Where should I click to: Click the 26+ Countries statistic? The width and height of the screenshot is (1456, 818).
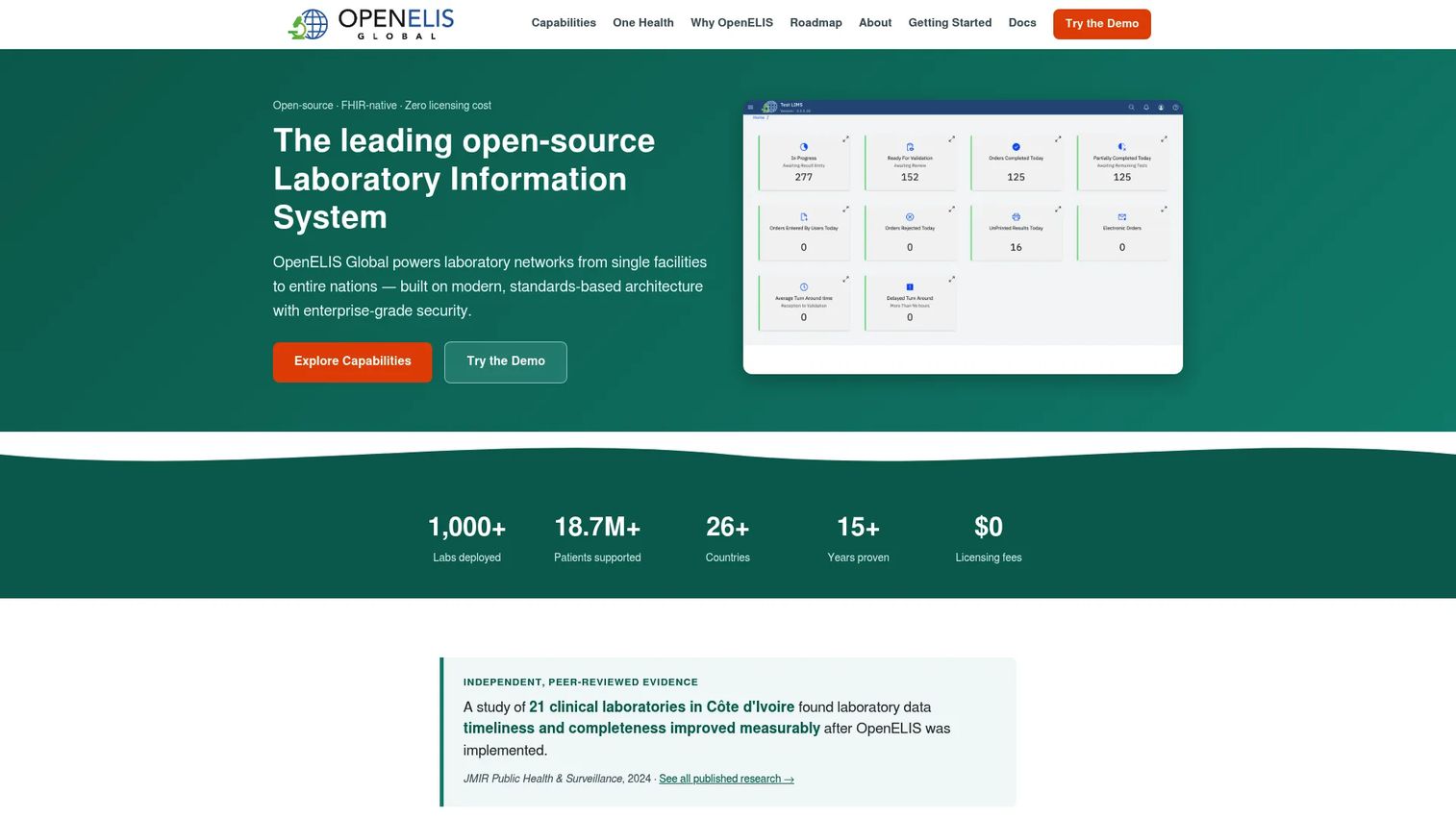coord(728,538)
